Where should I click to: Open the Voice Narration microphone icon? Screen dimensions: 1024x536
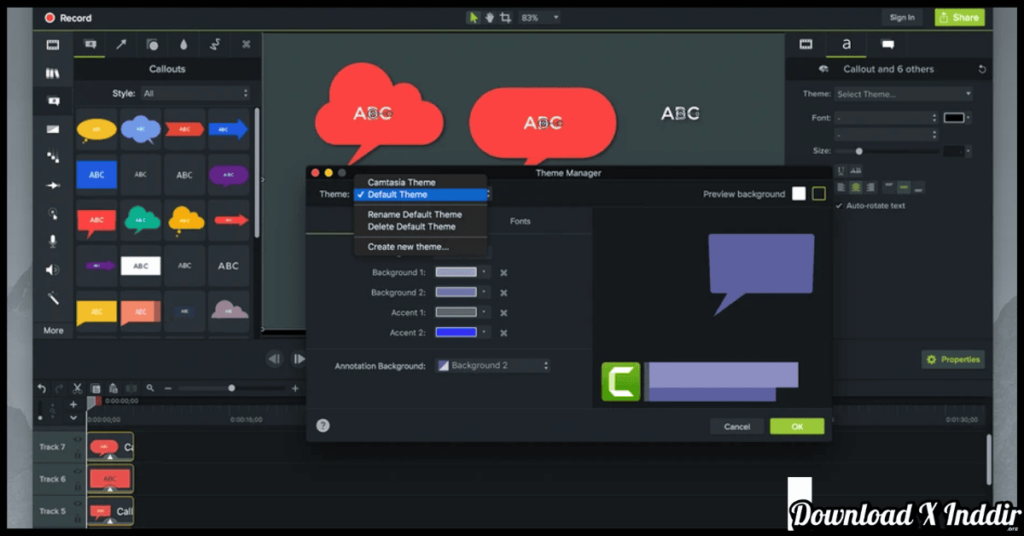[53, 241]
